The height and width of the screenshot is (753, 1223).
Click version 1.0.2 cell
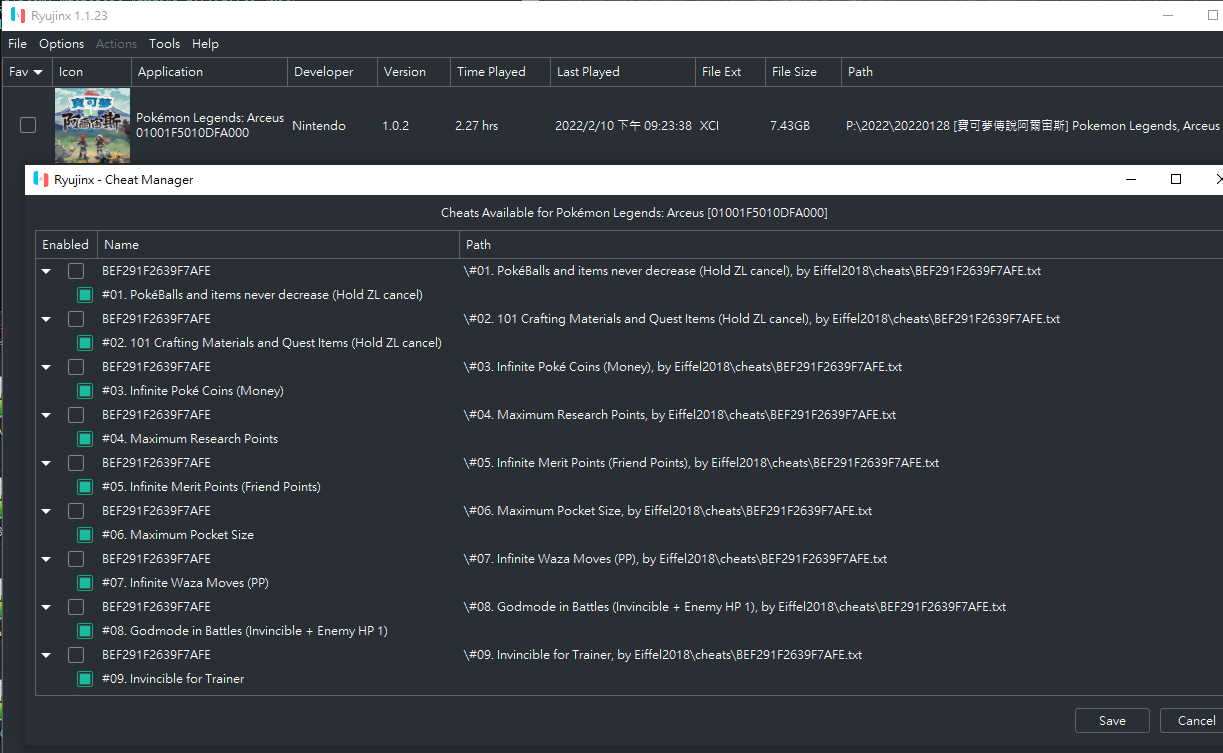396,126
